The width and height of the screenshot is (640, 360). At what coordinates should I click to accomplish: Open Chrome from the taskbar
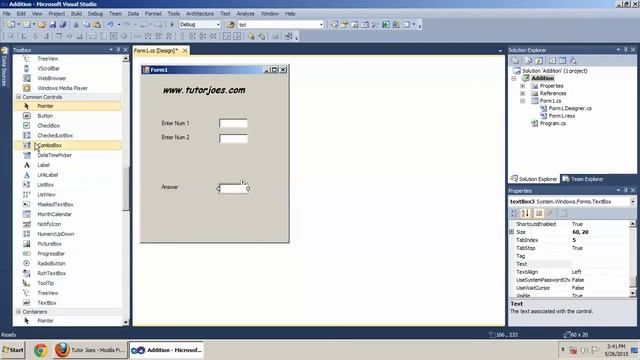click(40, 350)
